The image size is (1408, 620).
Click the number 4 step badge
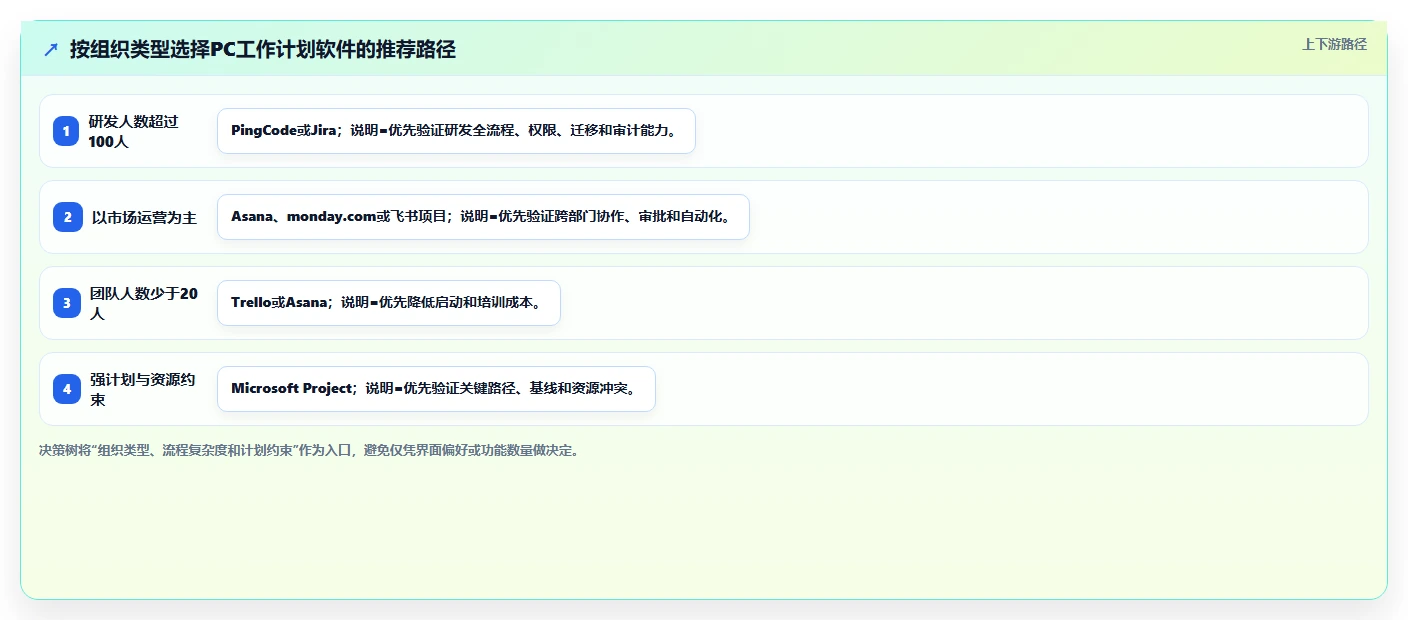[67, 389]
